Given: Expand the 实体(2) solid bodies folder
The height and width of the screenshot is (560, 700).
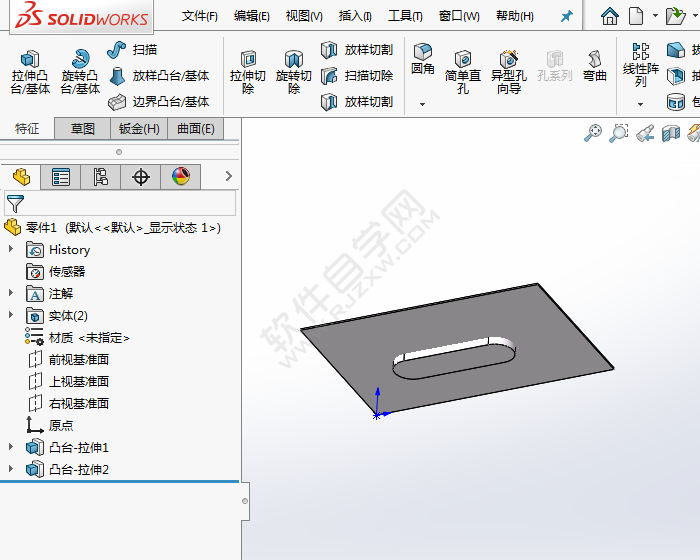Looking at the screenshot, I should tap(11, 316).
